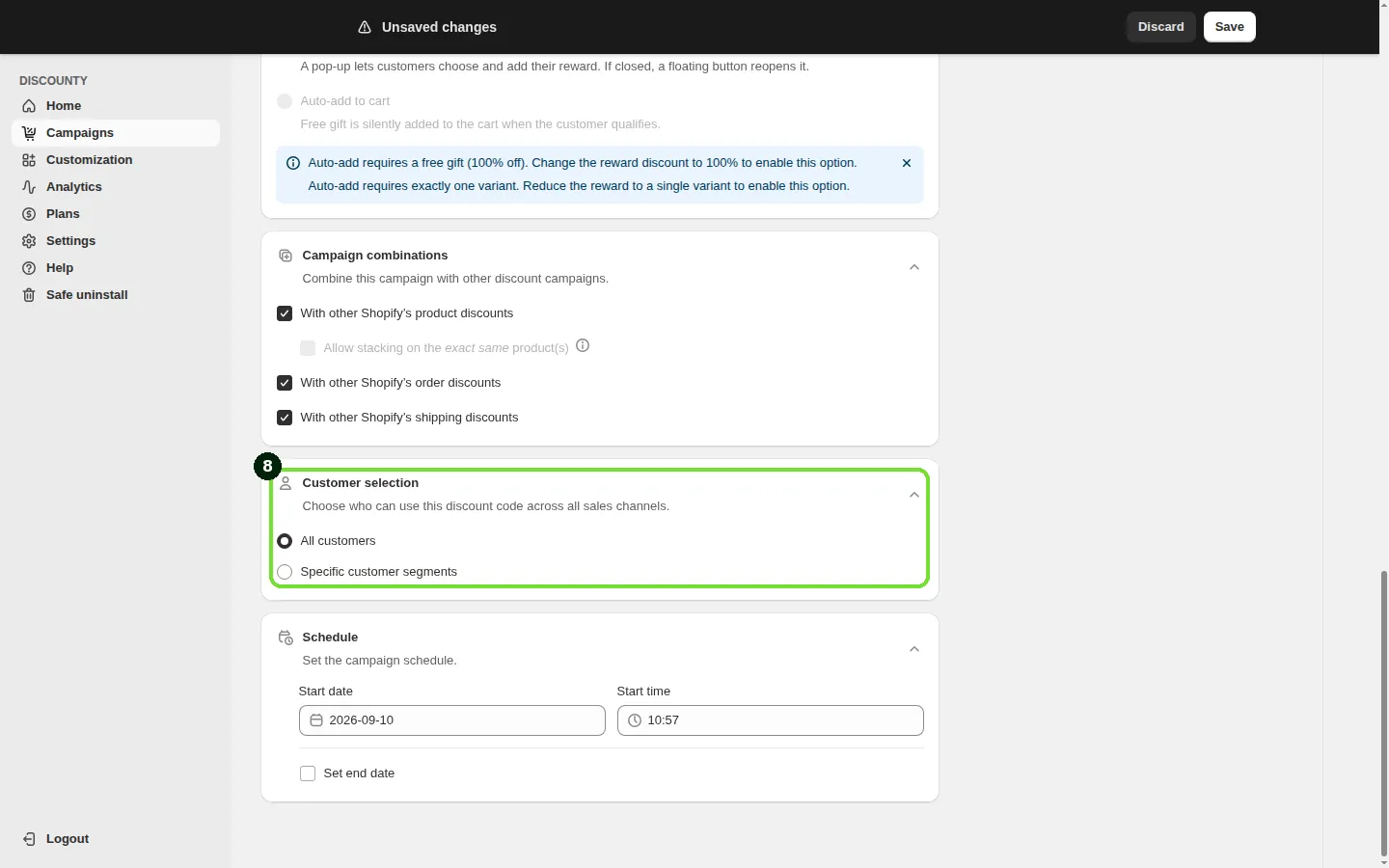Collapse the Customer selection section
The image size is (1389, 868).
914,495
